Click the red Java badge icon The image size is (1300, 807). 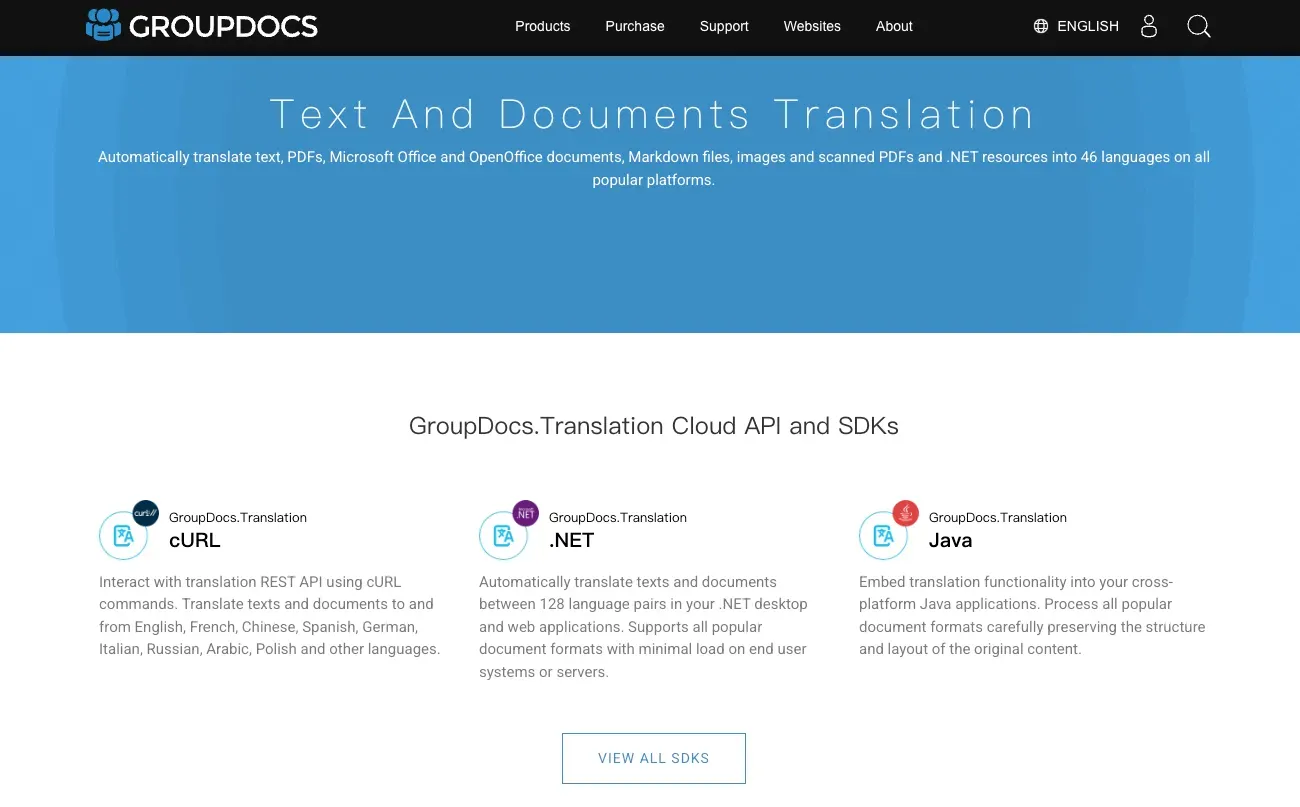906,513
